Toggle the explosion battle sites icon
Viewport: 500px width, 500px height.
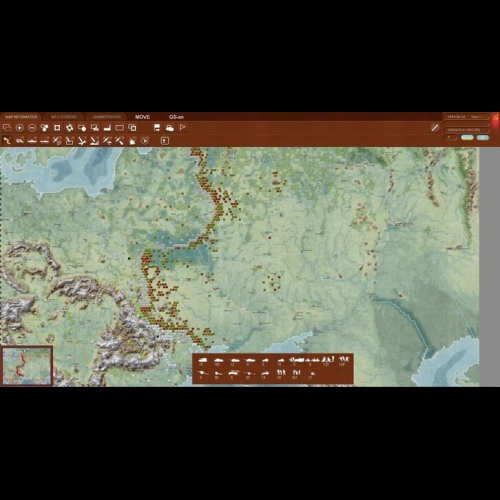tap(132, 141)
